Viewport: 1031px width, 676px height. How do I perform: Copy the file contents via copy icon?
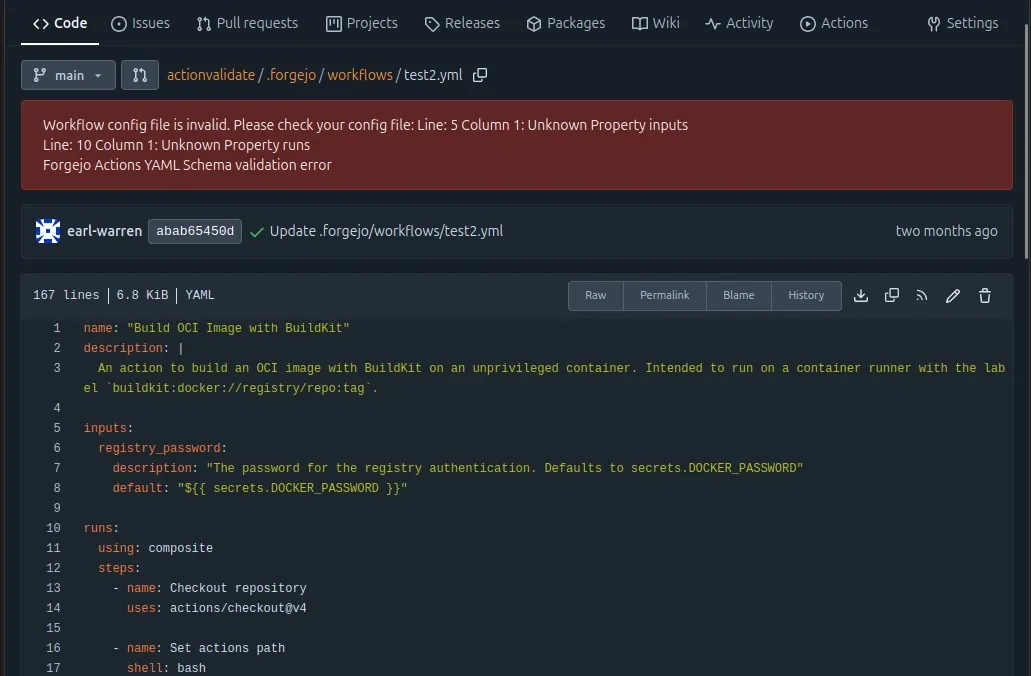pos(891,295)
